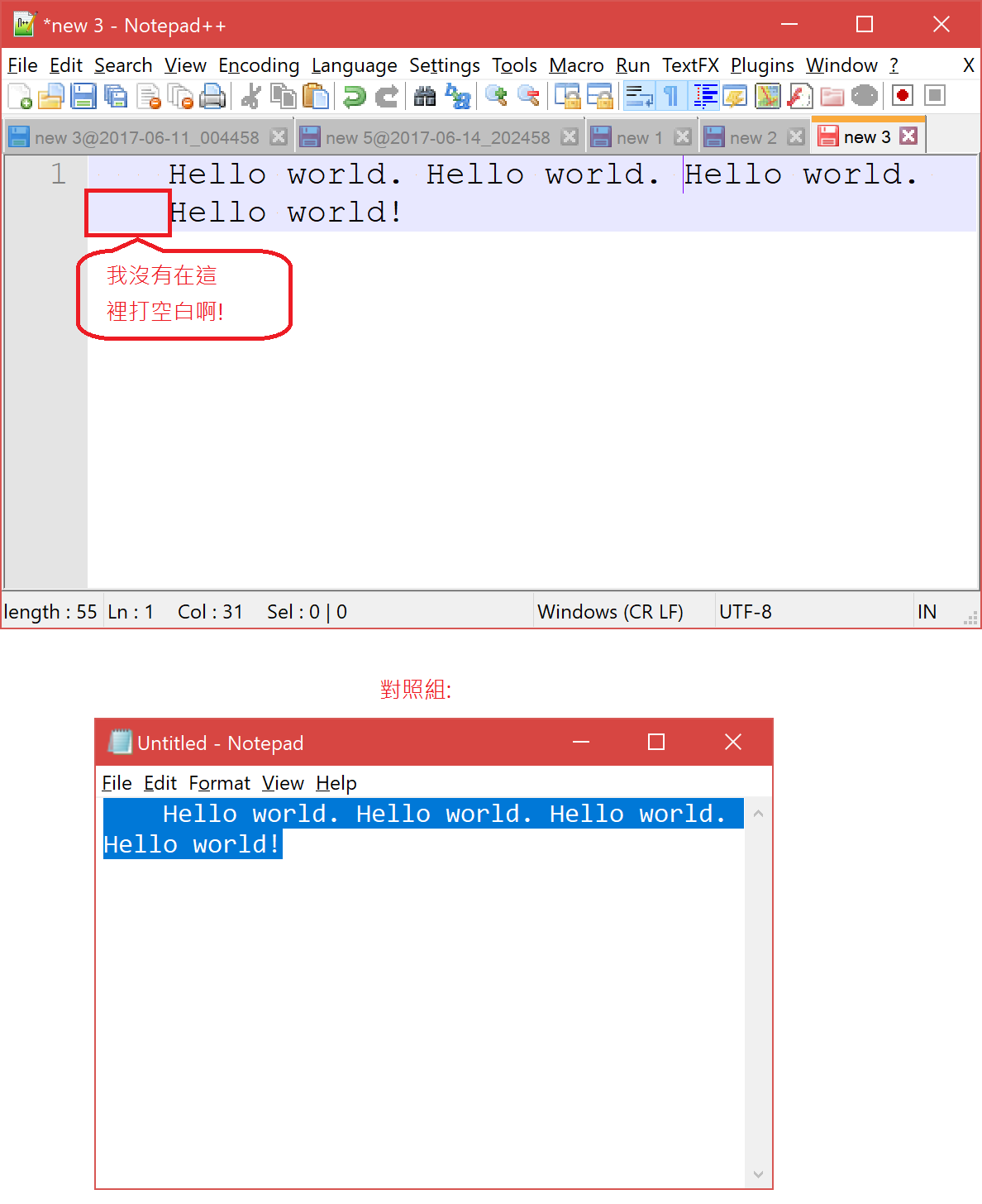Image resolution: width=982 pixels, height=1204 pixels.
Task: Open the Settings menu
Action: coord(445,65)
